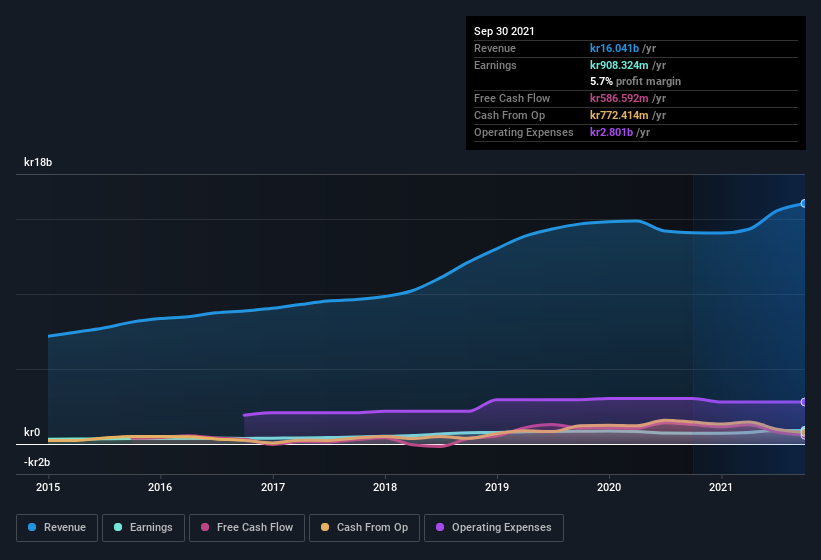Click the 5.7% profit margin text
The width and height of the screenshot is (821, 560).
[636, 81]
